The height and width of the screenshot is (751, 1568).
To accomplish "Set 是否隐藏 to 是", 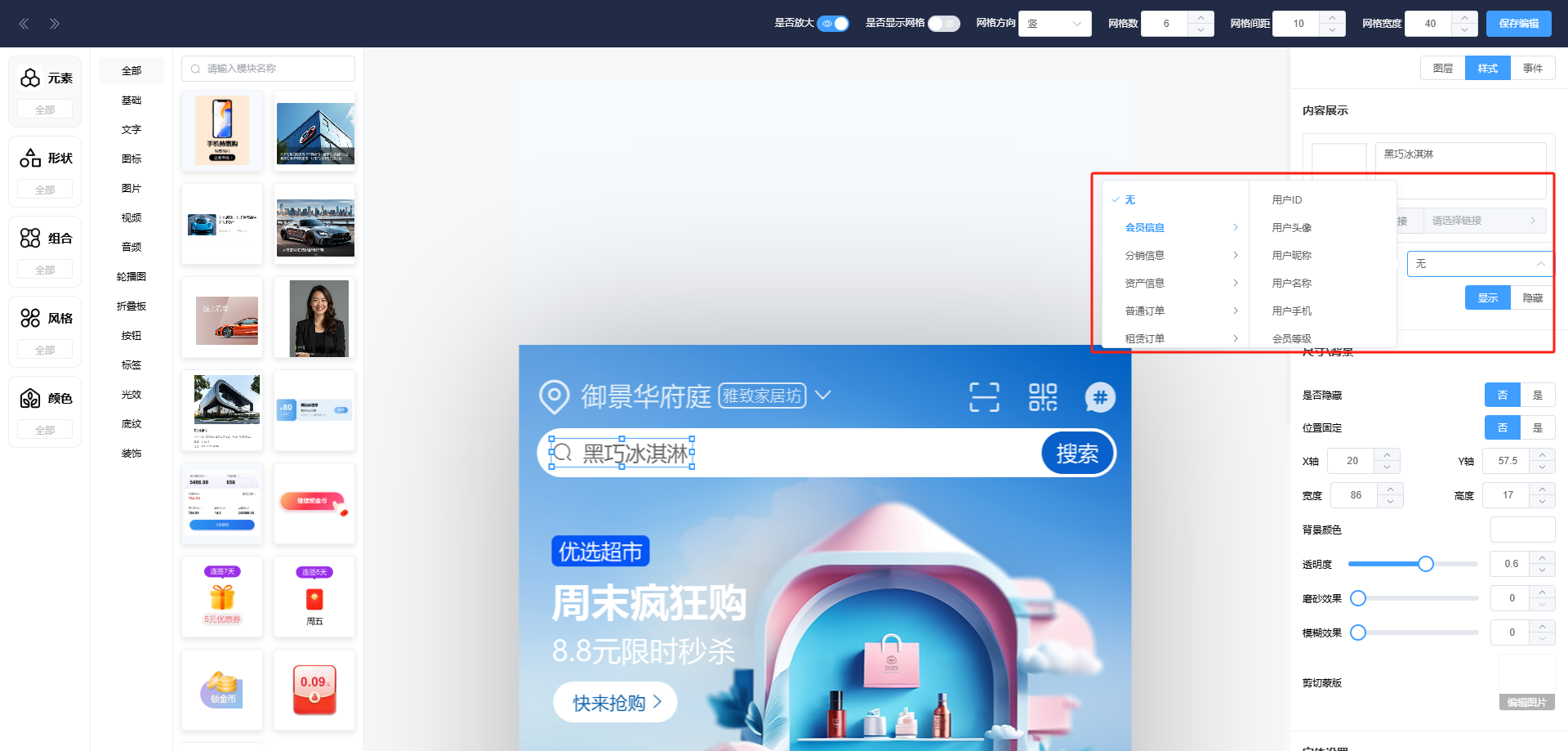I will [x=1537, y=396].
